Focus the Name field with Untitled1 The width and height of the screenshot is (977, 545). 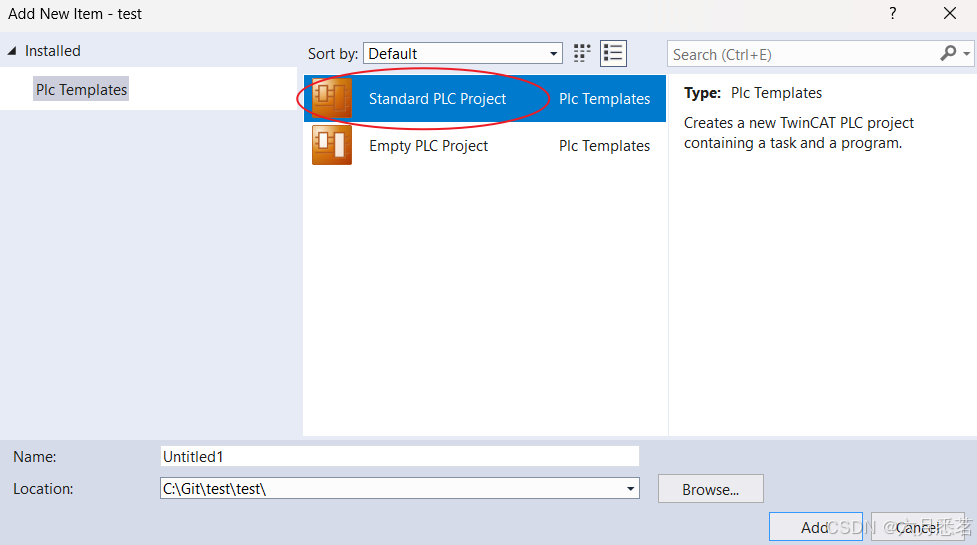(399, 457)
